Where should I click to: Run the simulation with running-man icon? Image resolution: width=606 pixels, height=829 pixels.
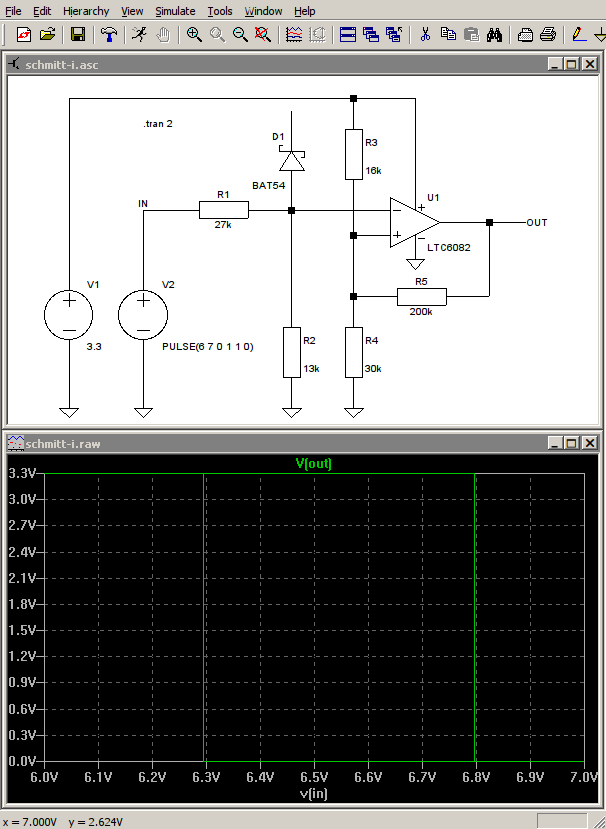click(140, 35)
